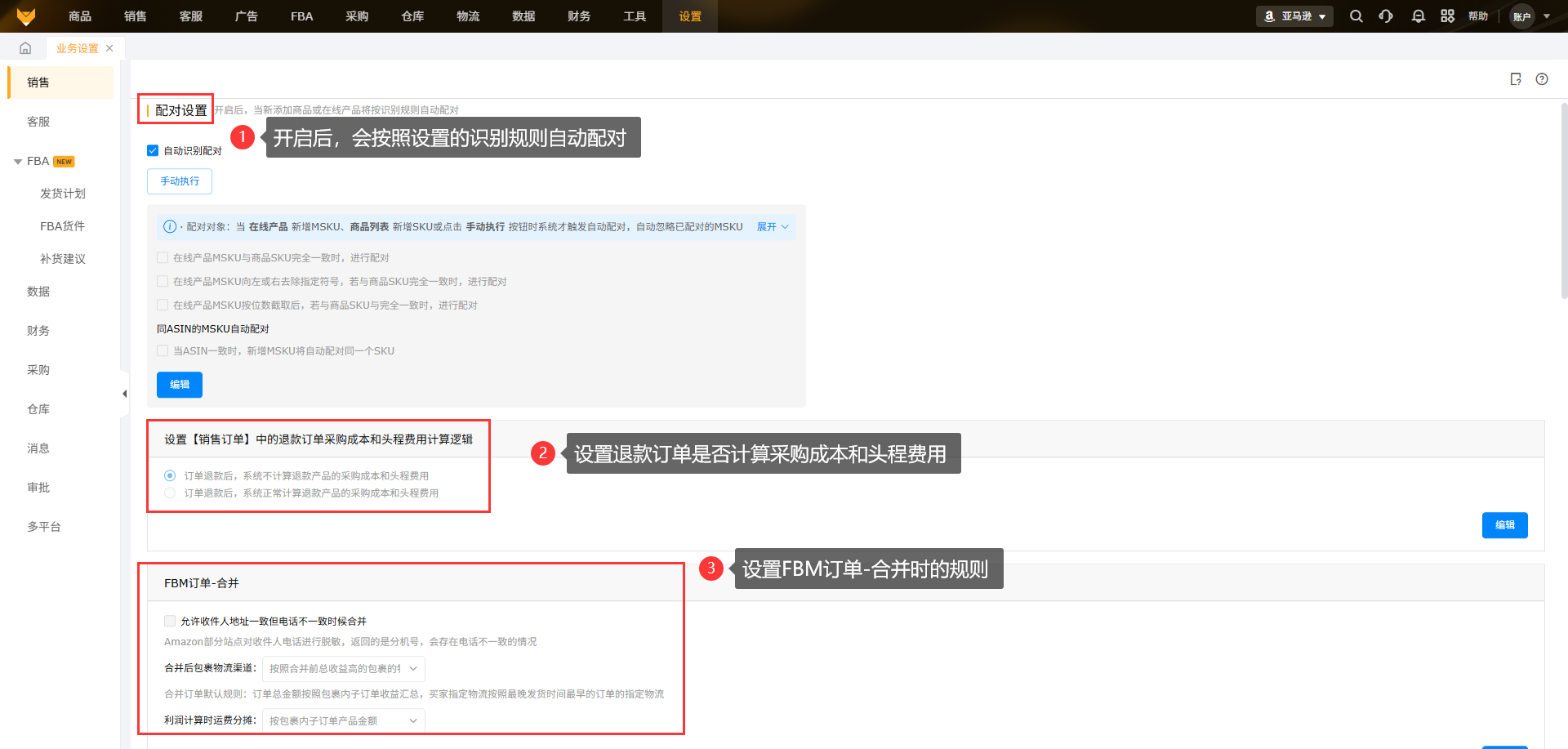Open the 亚马逊 platform dropdown
1568x749 pixels.
tap(1294, 16)
